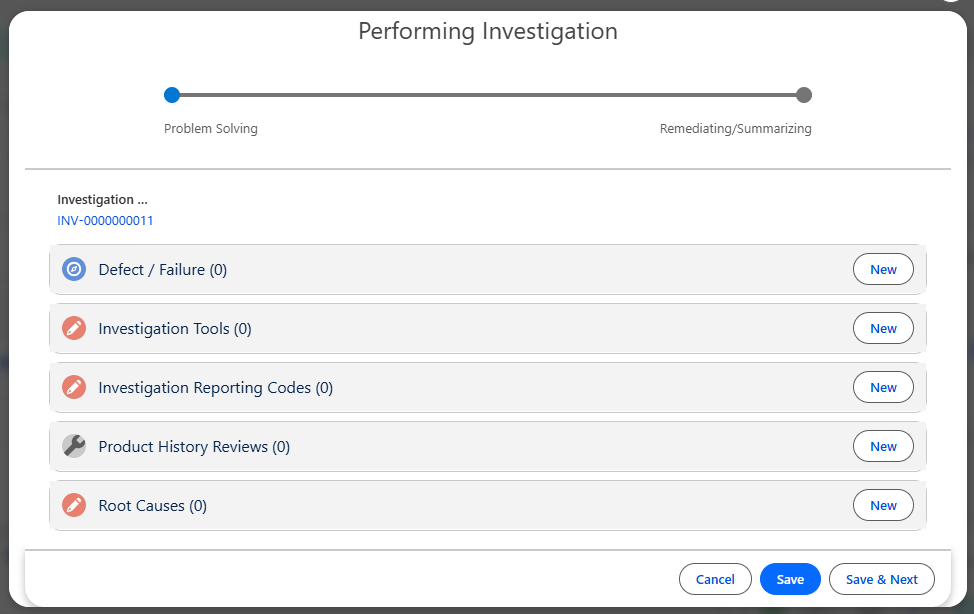This screenshot has height=614, width=974.
Task: Add a new Product History Review
Action: pos(882,447)
